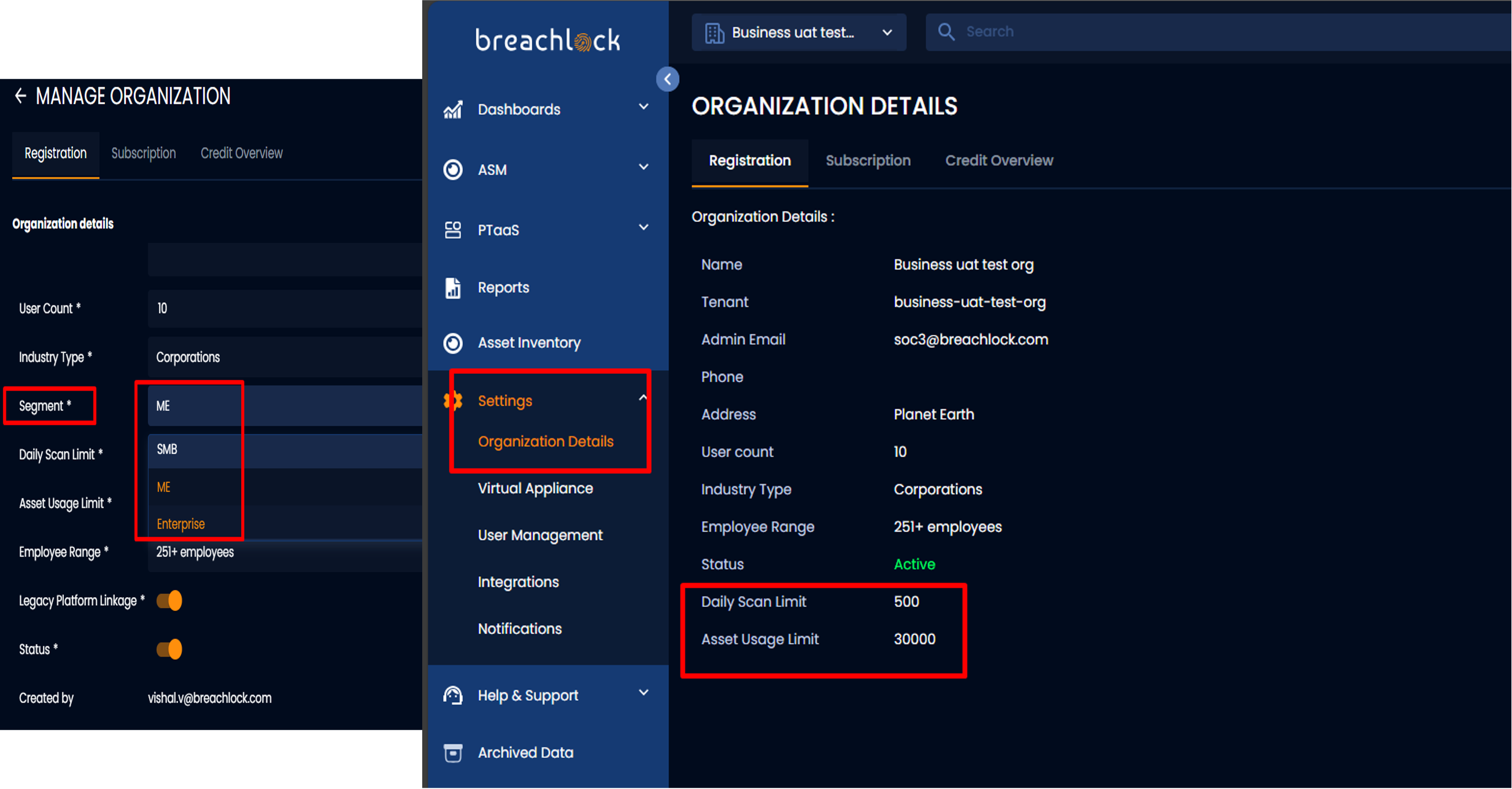Click the green Active status value
Viewport: 1512px width, 789px height.
tap(914, 565)
